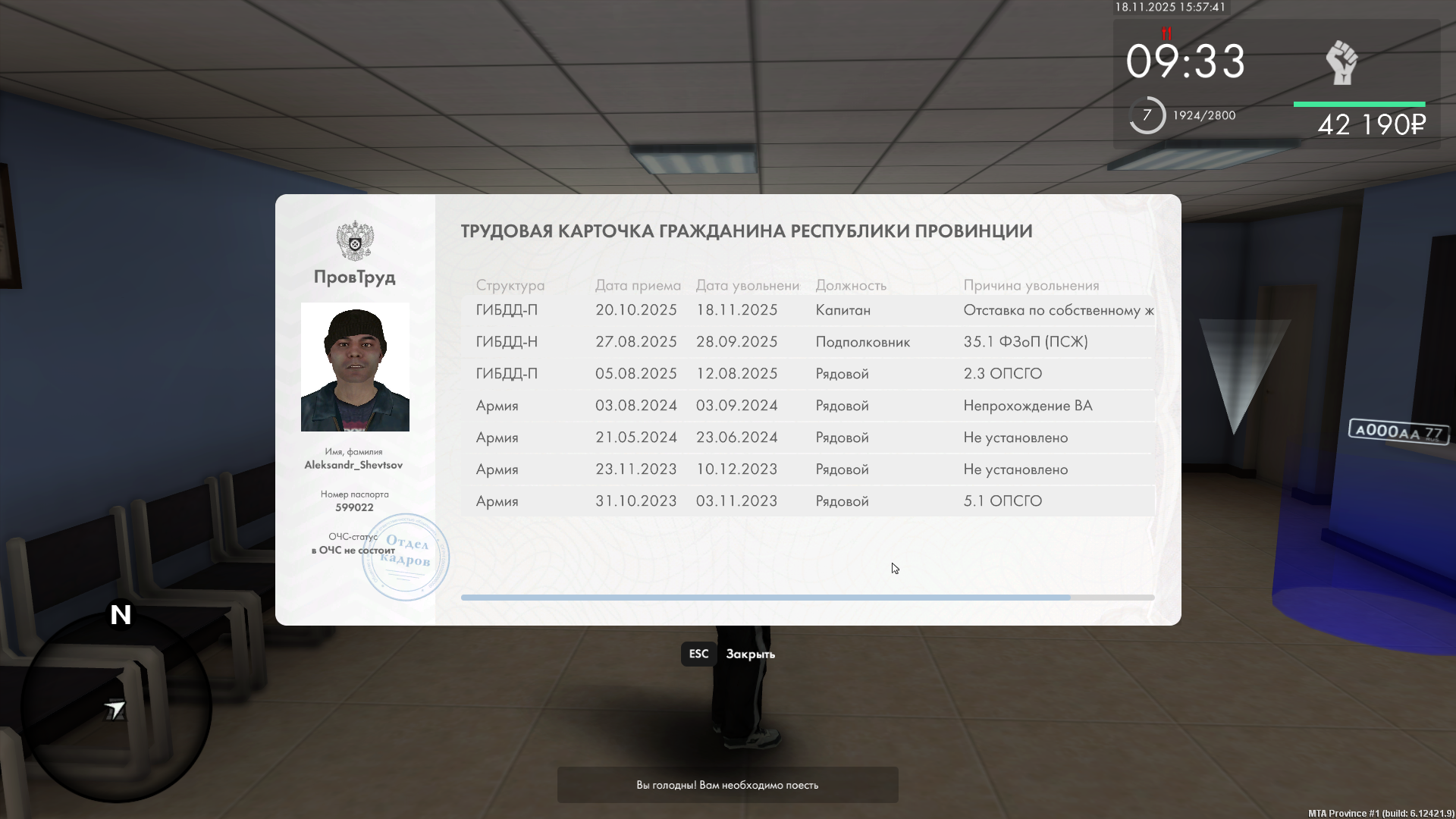The image size is (1456, 819).
Task: Click the green health bar above the money
Action: click(1359, 104)
